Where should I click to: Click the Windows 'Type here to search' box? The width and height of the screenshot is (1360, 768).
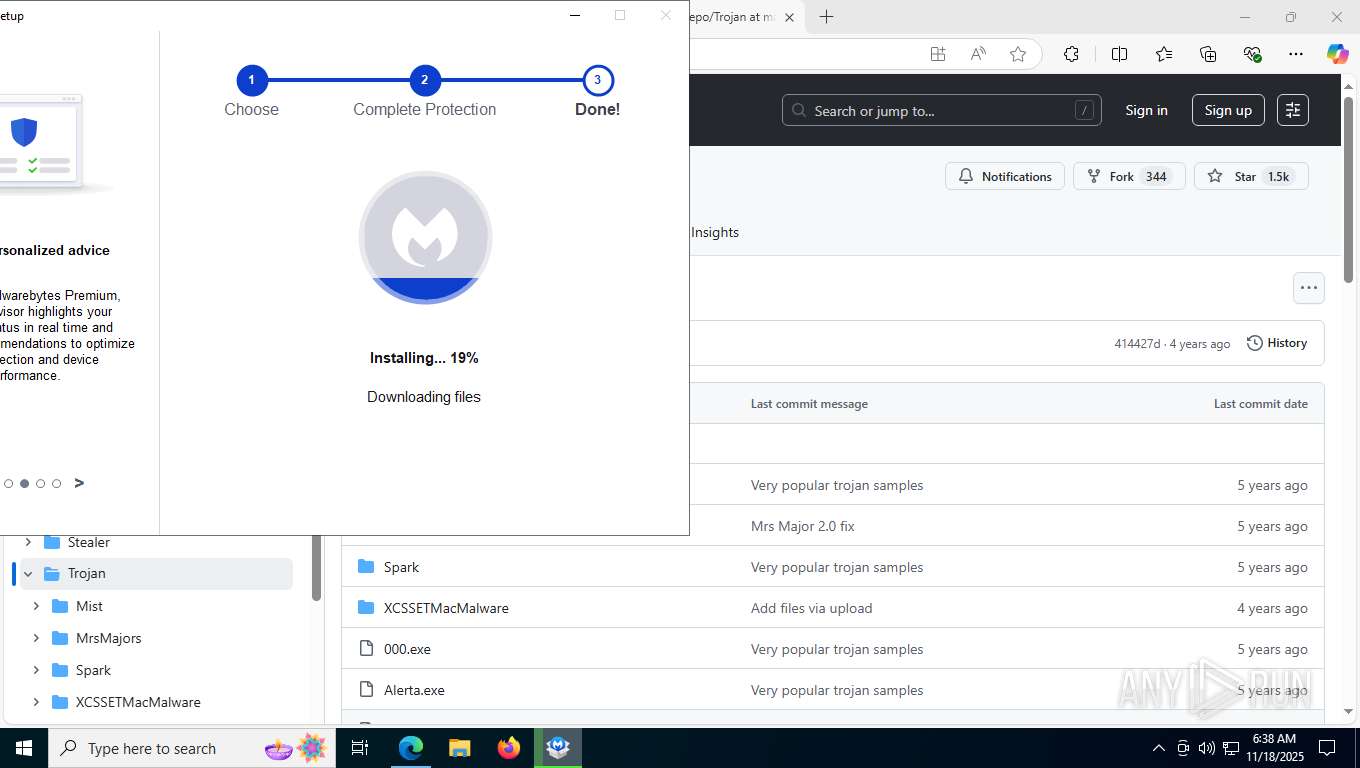click(x=192, y=748)
